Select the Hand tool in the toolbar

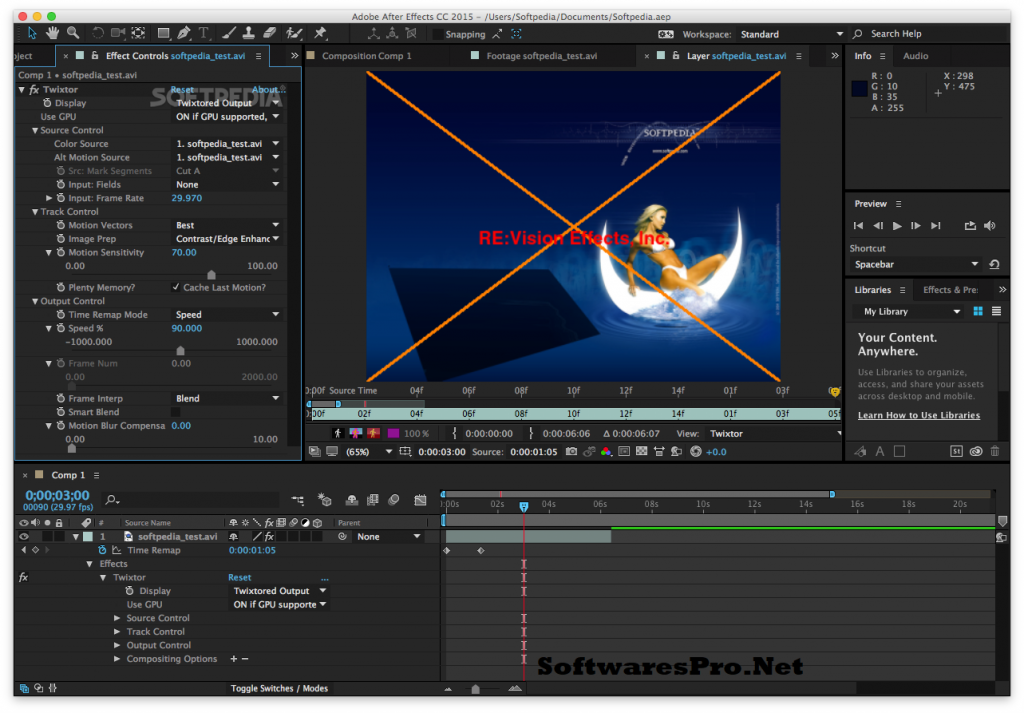(x=52, y=33)
